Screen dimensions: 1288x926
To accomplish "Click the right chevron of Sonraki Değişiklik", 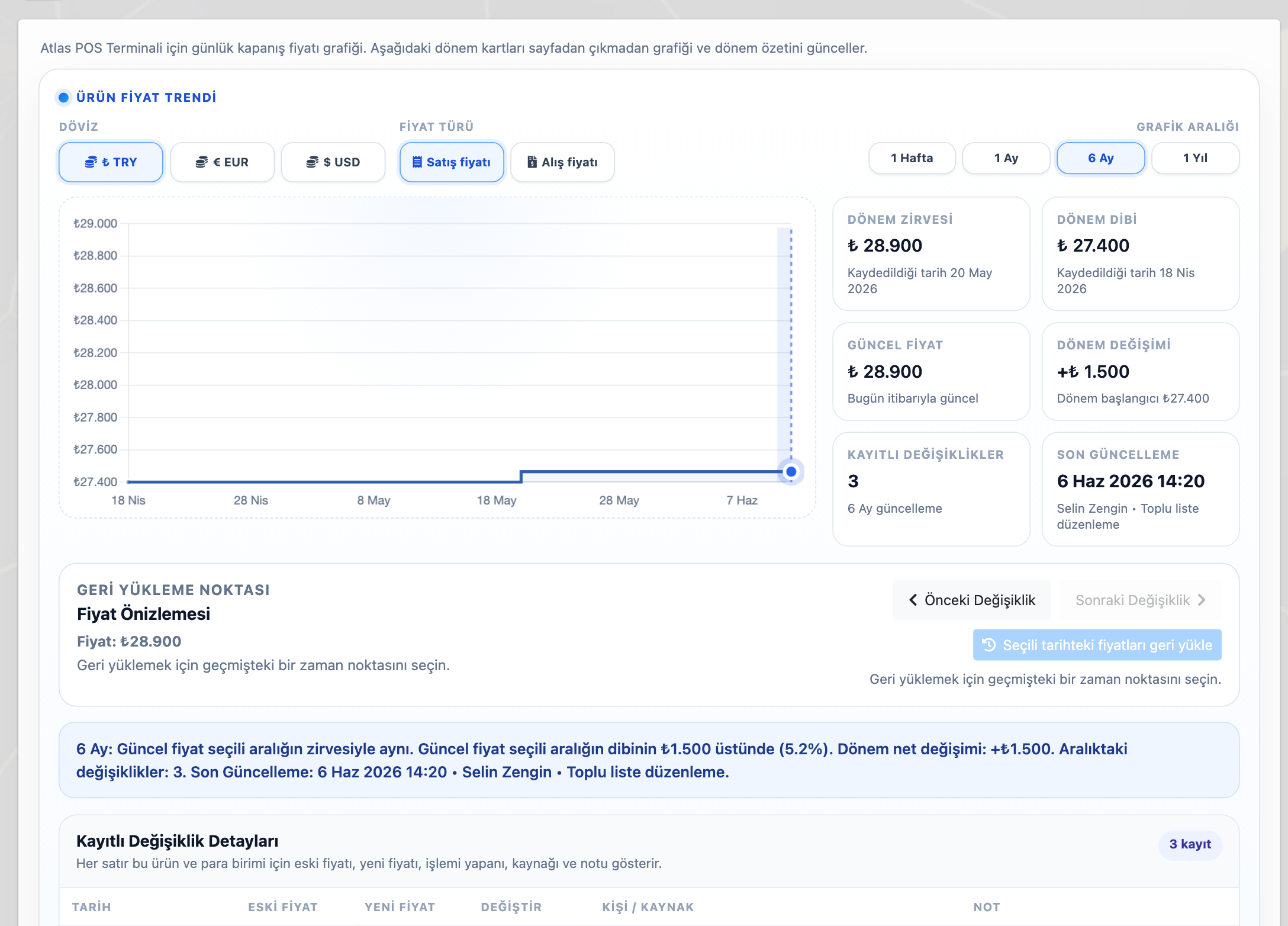I will pos(1202,600).
